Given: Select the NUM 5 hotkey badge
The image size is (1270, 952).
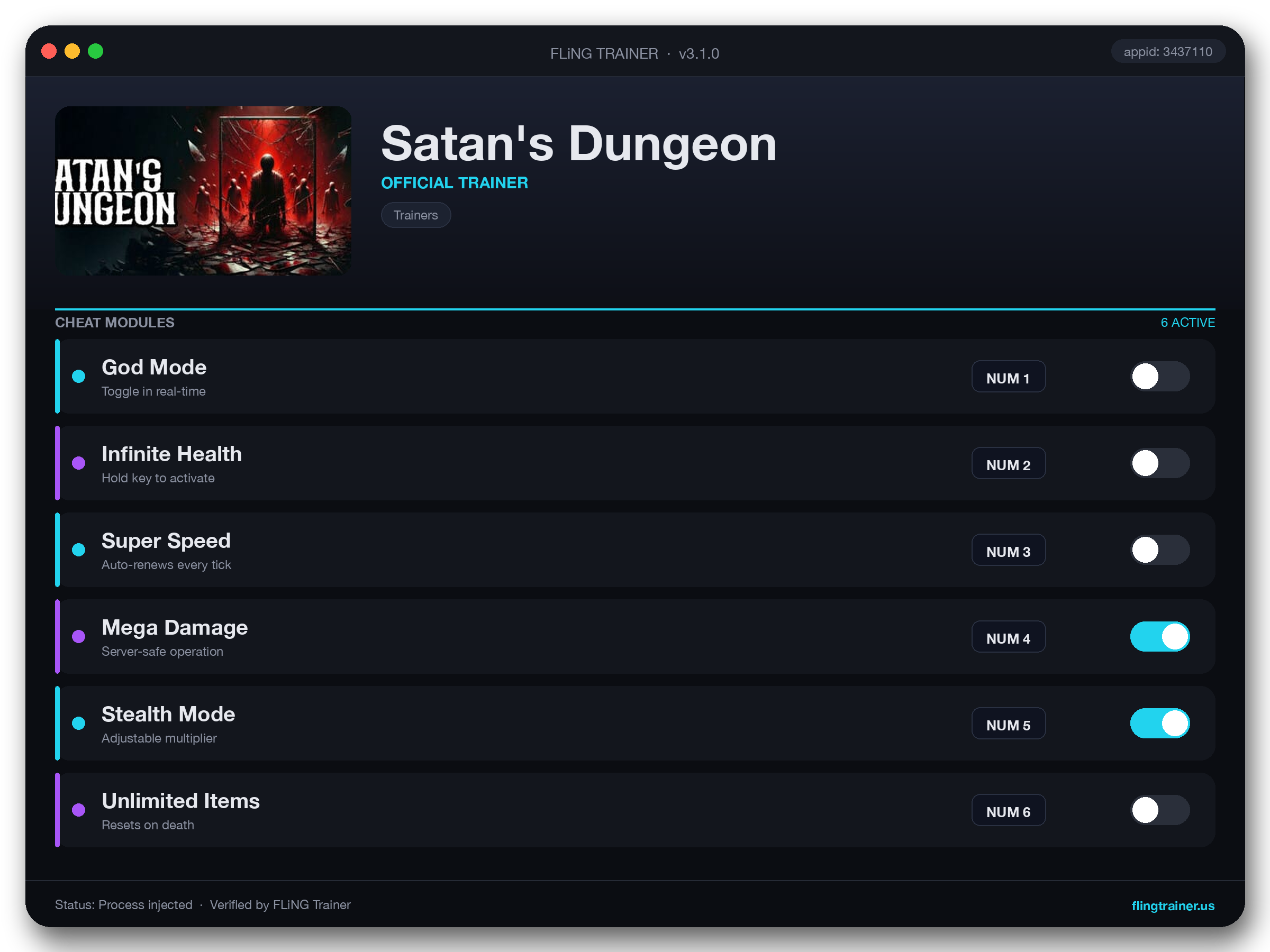Looking at the screenshot, I should [1008, 724].
